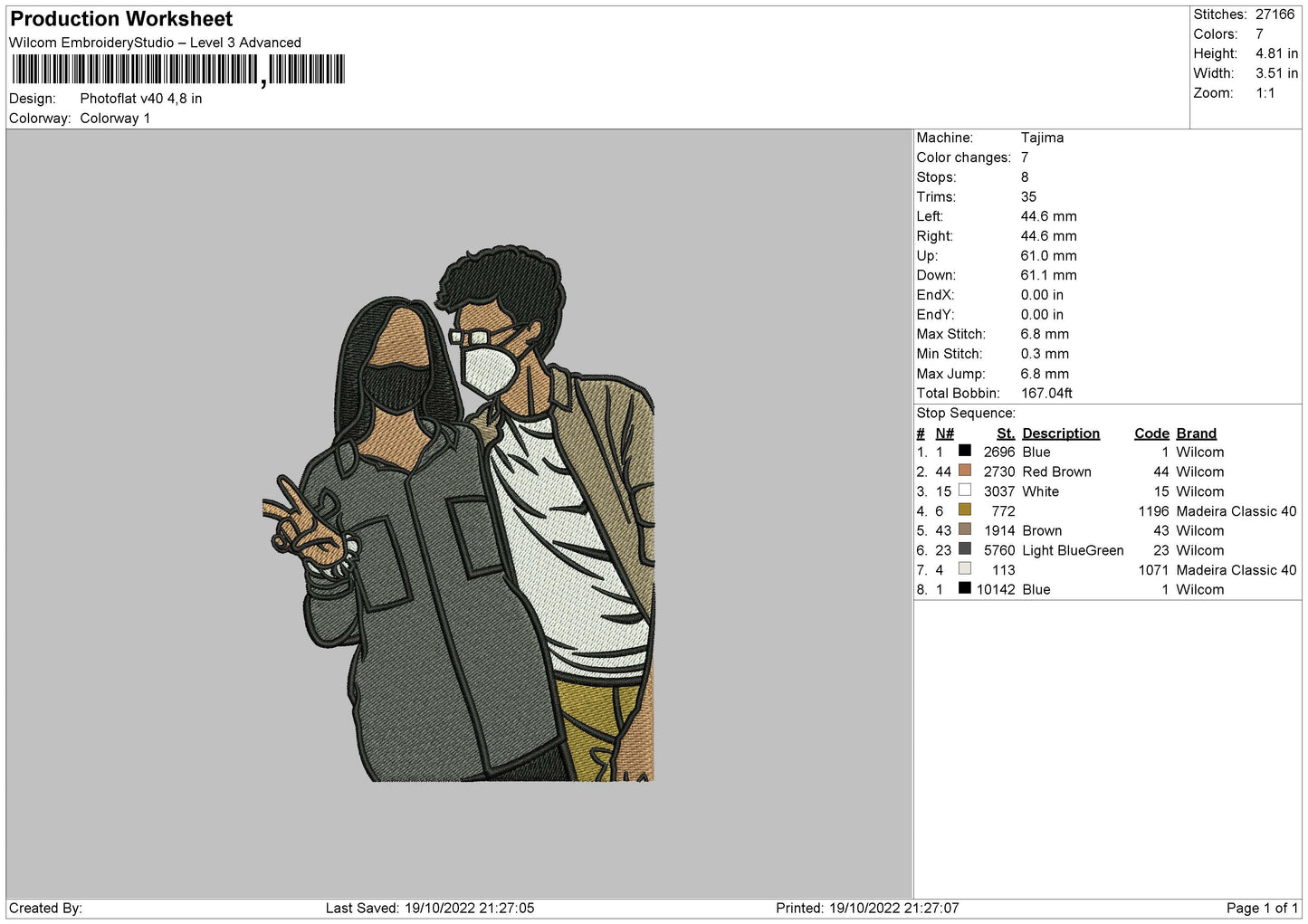
Task: Click the Trims value '35'
Action: click(x=1028, y=196)
